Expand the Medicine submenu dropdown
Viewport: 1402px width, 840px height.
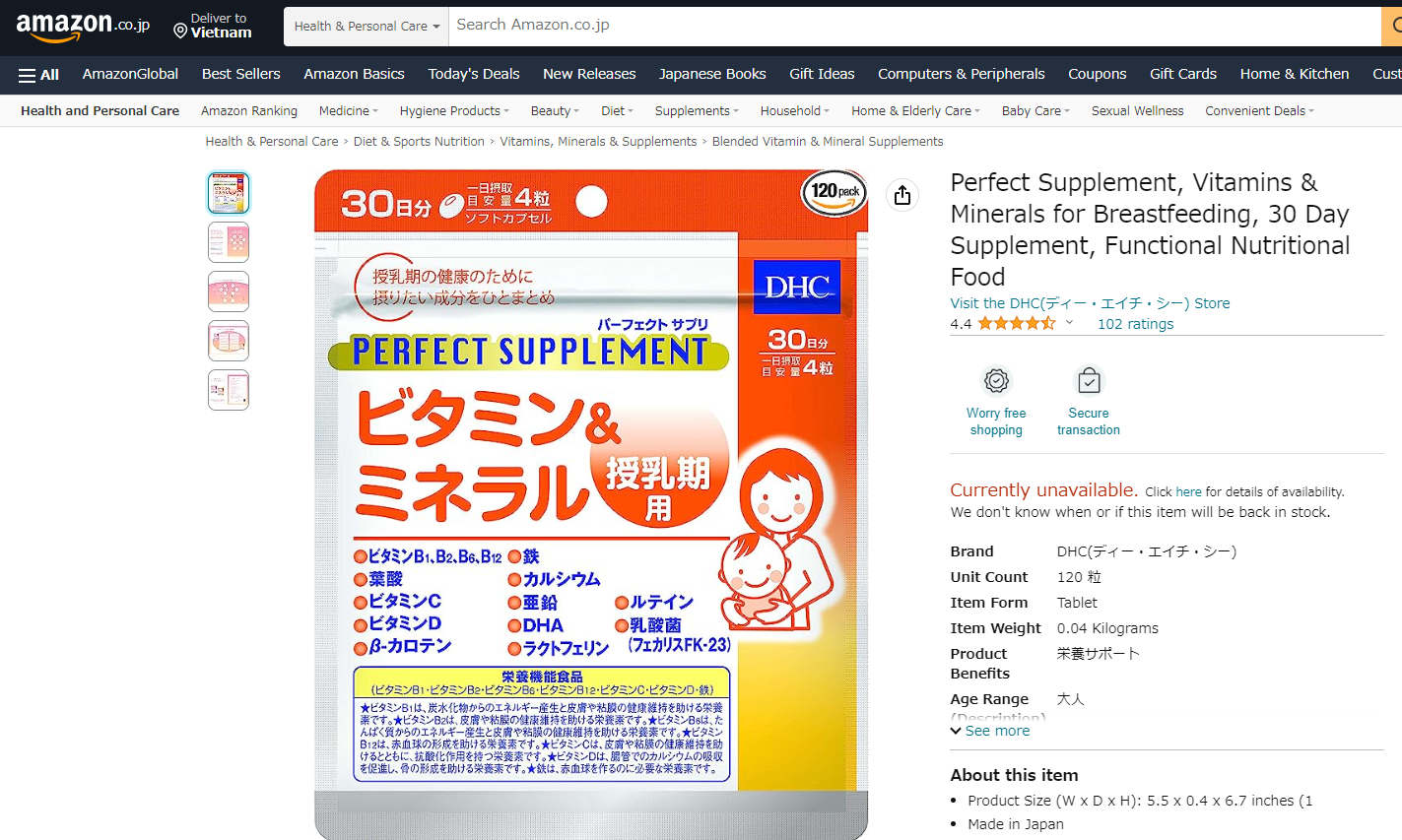pos(348,111)
